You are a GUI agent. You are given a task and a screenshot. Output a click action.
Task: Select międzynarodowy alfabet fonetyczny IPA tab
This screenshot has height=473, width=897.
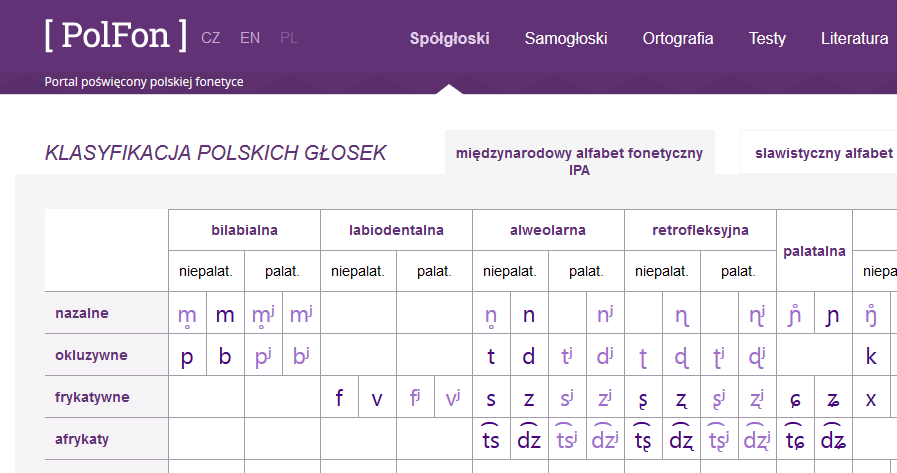(579, 161)
